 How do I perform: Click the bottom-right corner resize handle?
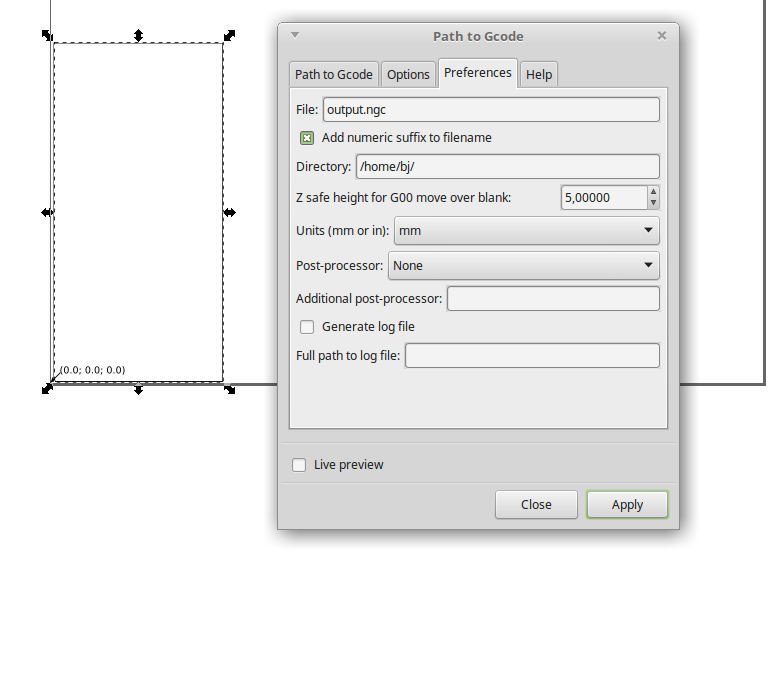coord(229,389)
